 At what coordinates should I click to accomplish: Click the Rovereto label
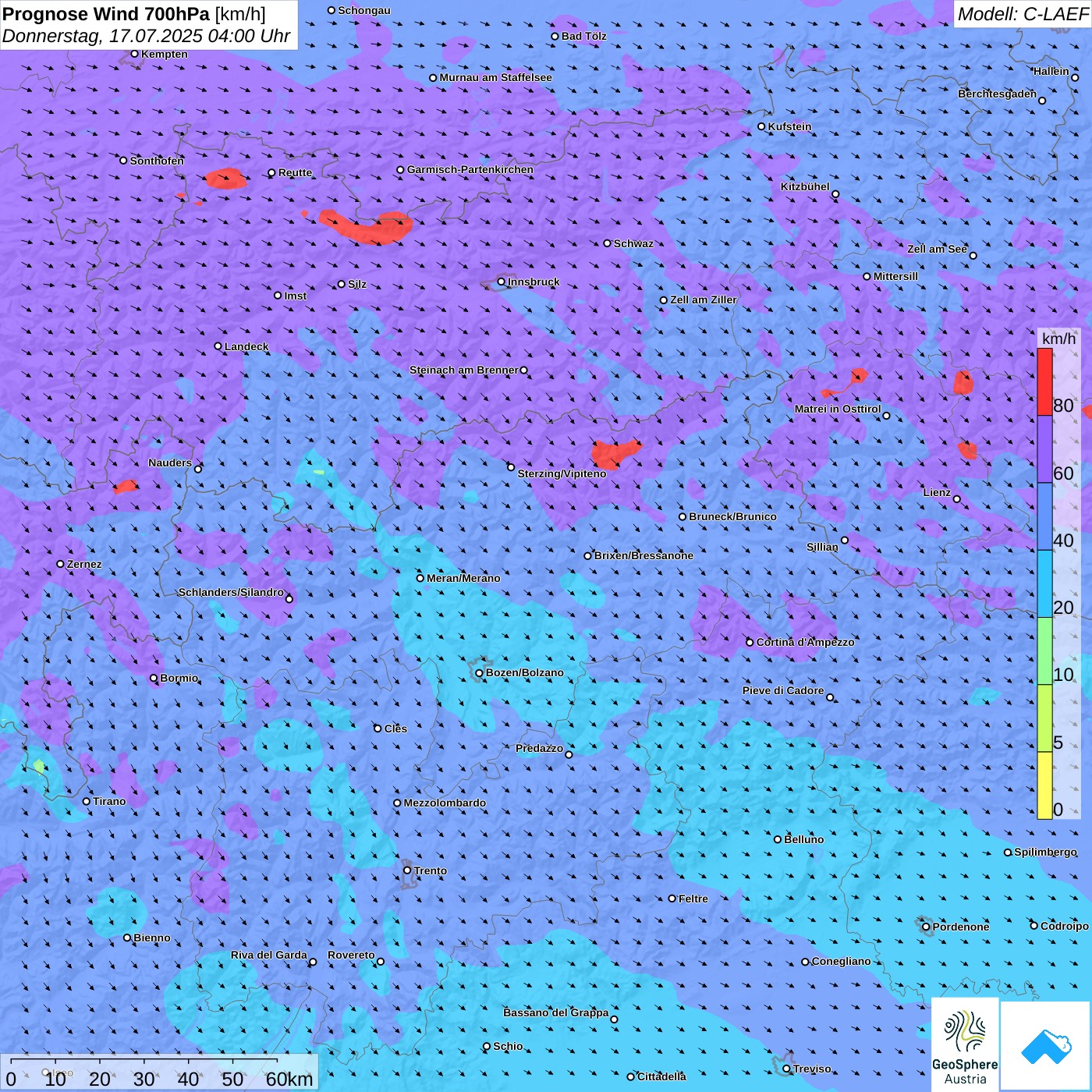[x=351, y=955]
